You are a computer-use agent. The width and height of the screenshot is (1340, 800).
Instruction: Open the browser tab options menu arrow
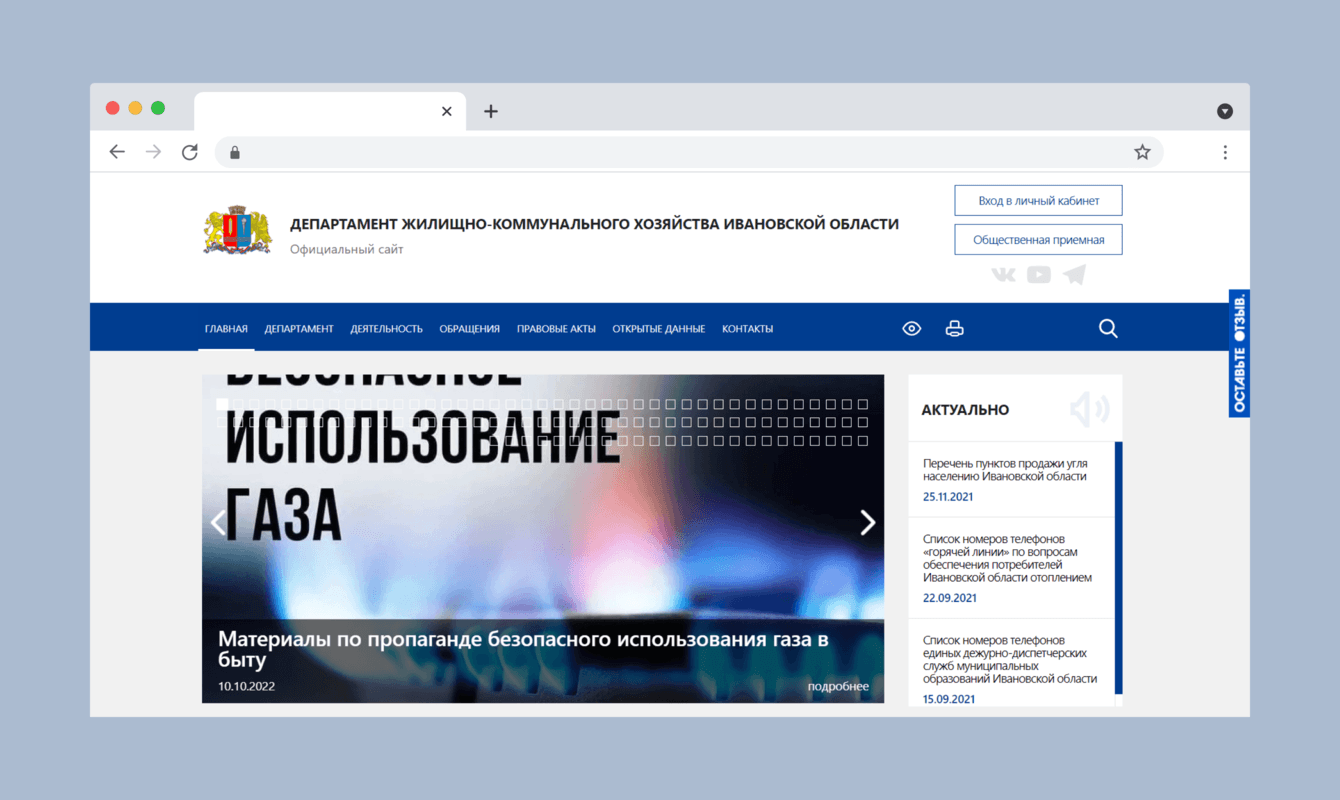(1225, 110)
